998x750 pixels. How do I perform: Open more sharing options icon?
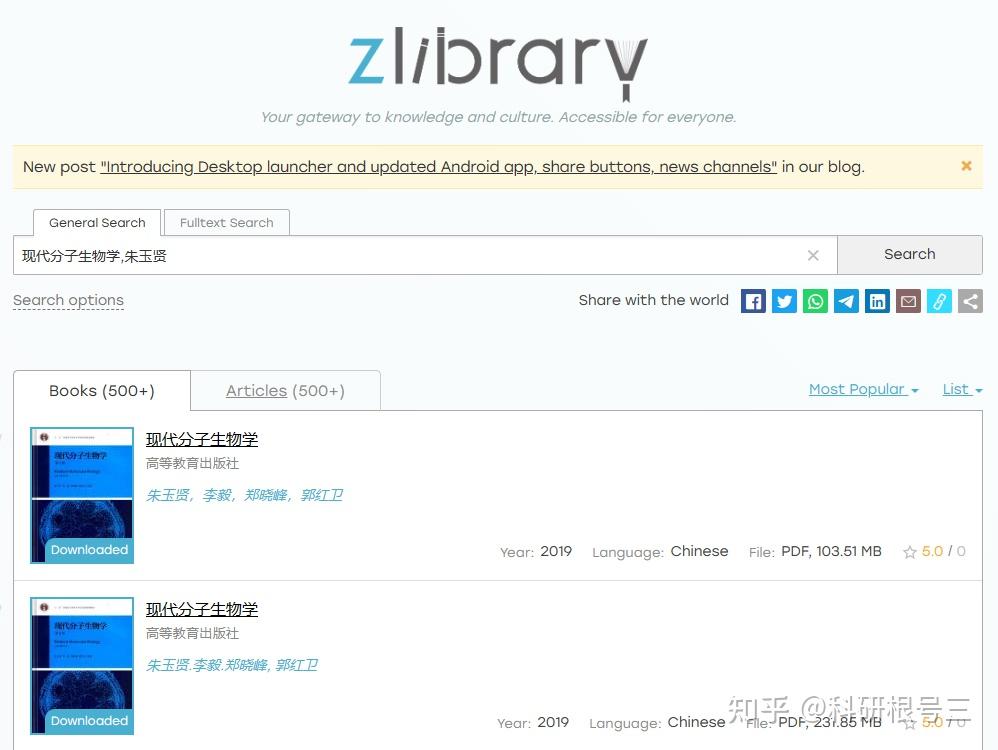click(x=970, y=301)
